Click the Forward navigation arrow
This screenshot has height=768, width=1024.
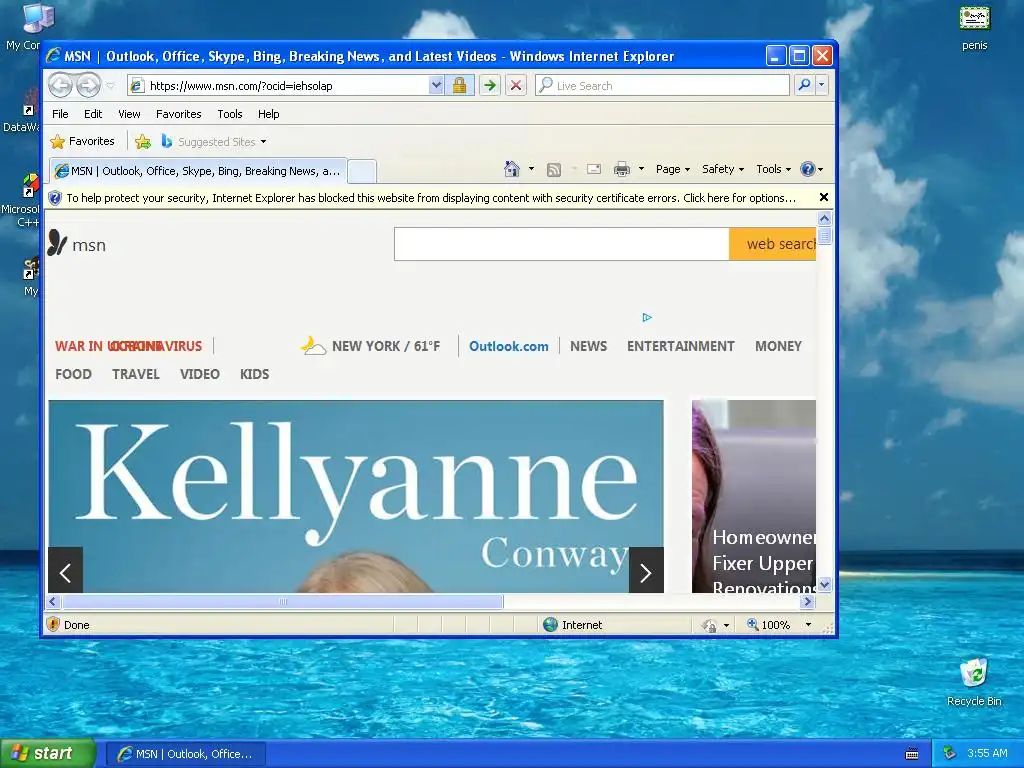coord(89,85)
